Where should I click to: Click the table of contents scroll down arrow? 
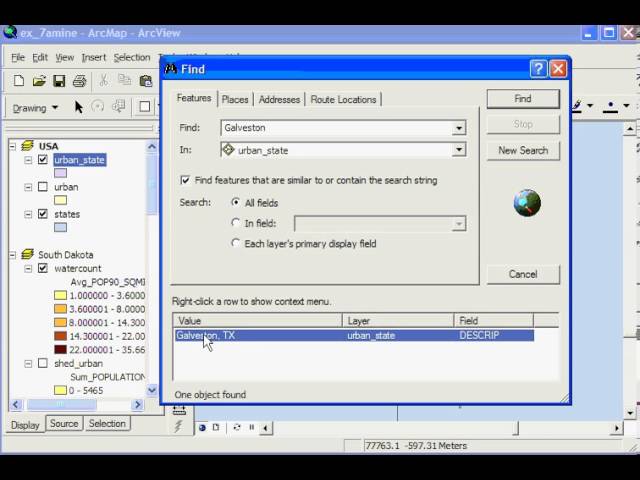coord(152,390)
